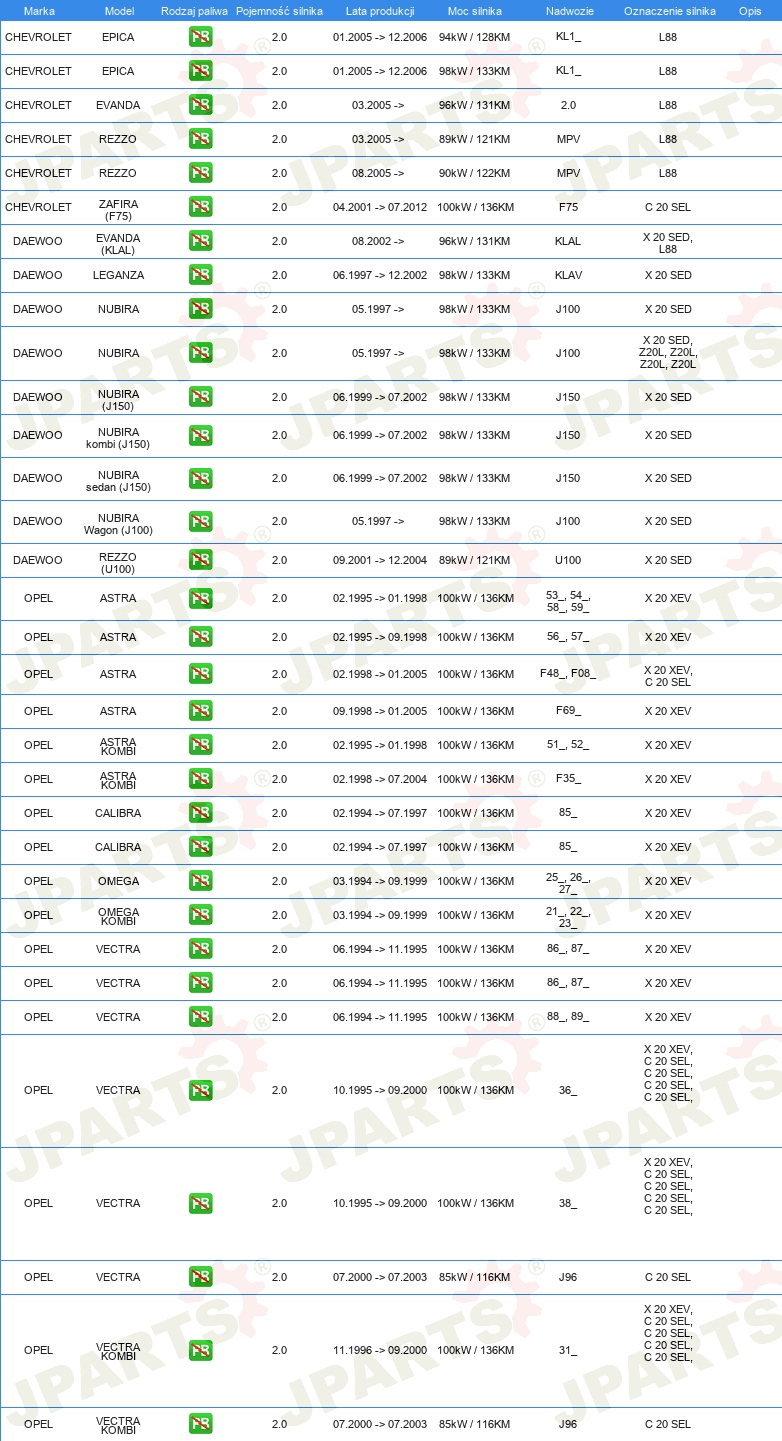Click the Oznaczenie silnika column header
The height and width of the screenshot is (1441, 782).
[x=668, y=10]
